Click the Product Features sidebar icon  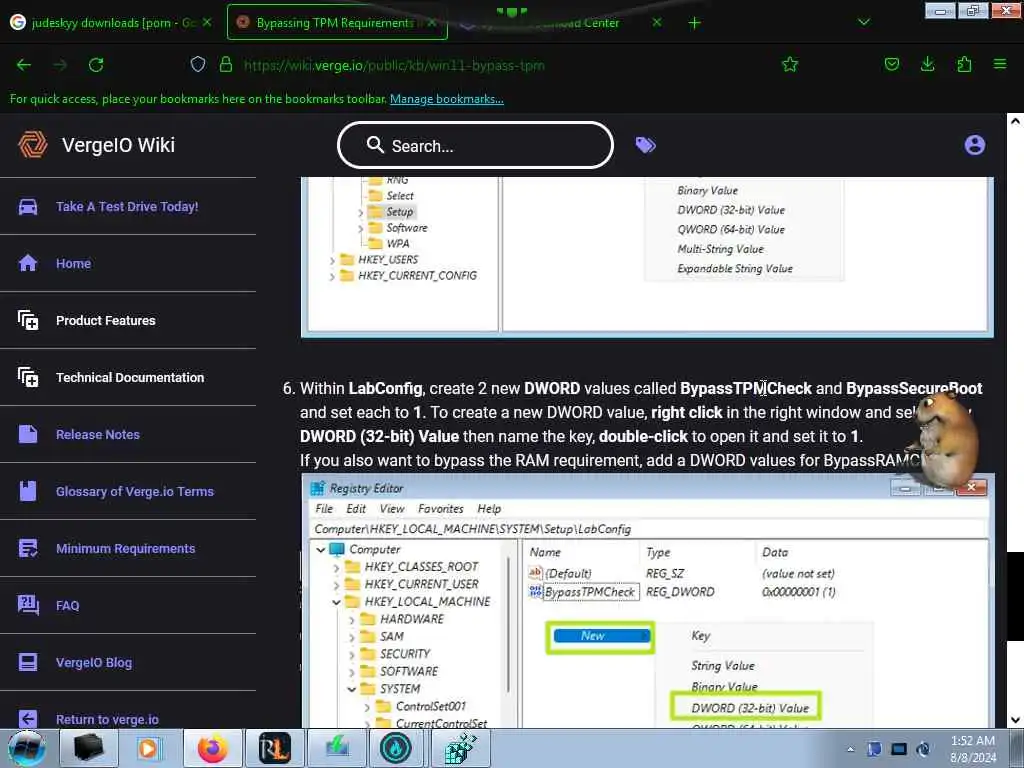pyautogui.click(x=28, y=320)
